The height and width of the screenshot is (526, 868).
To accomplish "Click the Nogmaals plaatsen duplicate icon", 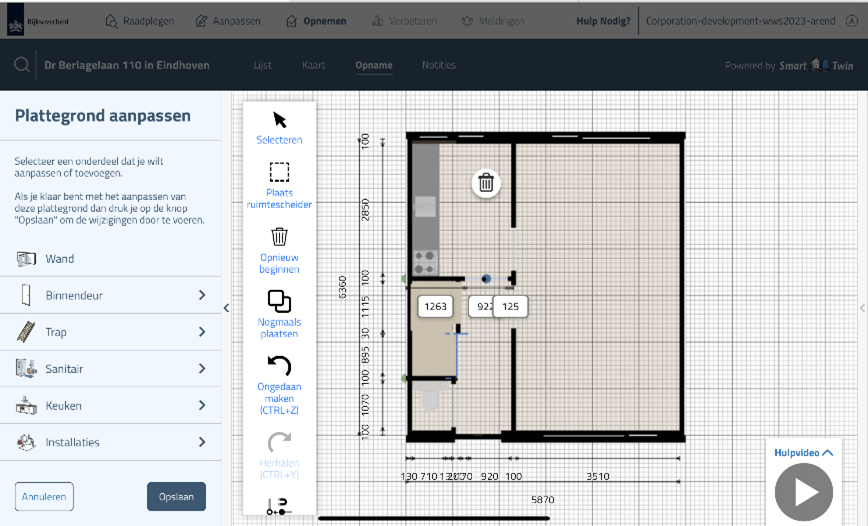I will 279,301.
